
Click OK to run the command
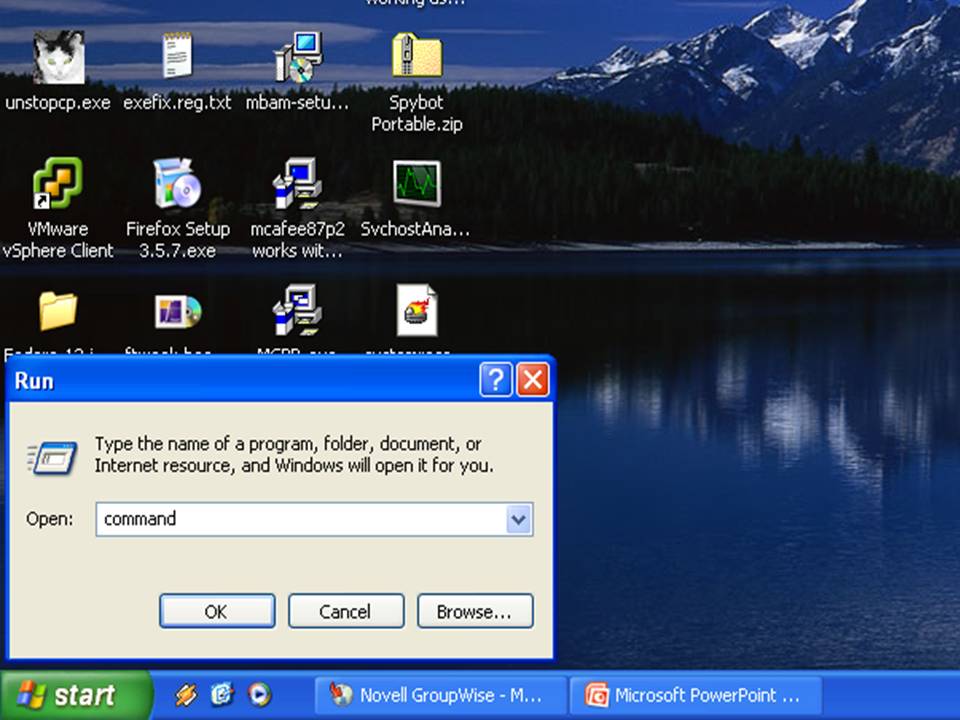216,611
